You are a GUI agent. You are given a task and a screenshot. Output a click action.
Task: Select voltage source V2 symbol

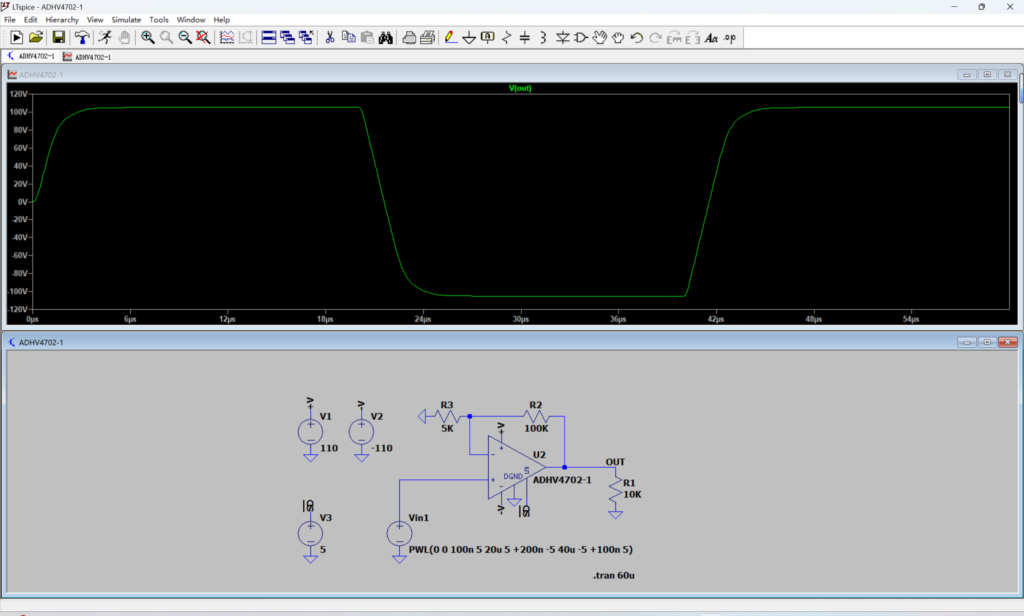361,432
